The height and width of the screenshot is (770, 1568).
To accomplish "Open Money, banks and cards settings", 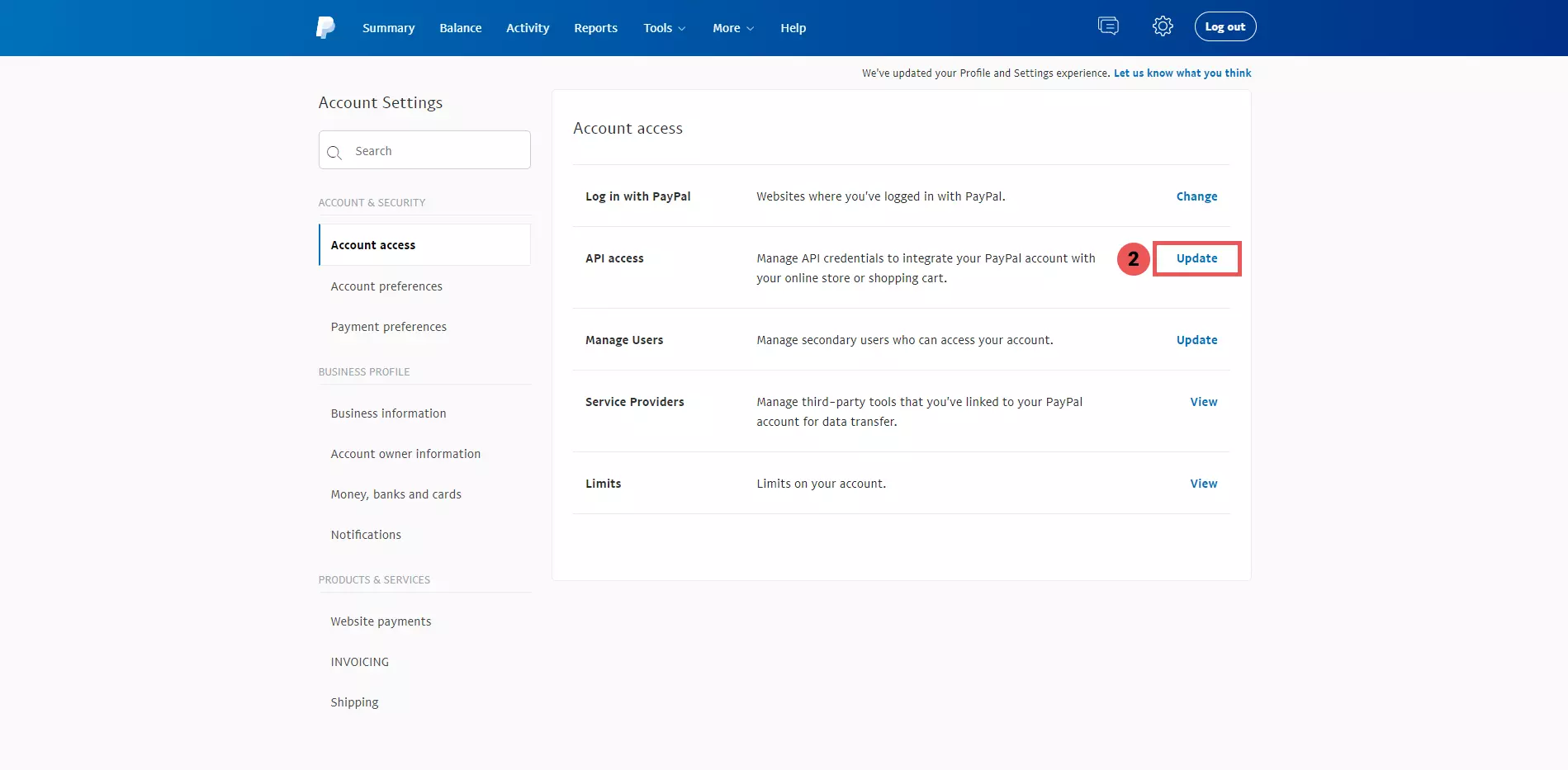I will (x=396, y=494).
